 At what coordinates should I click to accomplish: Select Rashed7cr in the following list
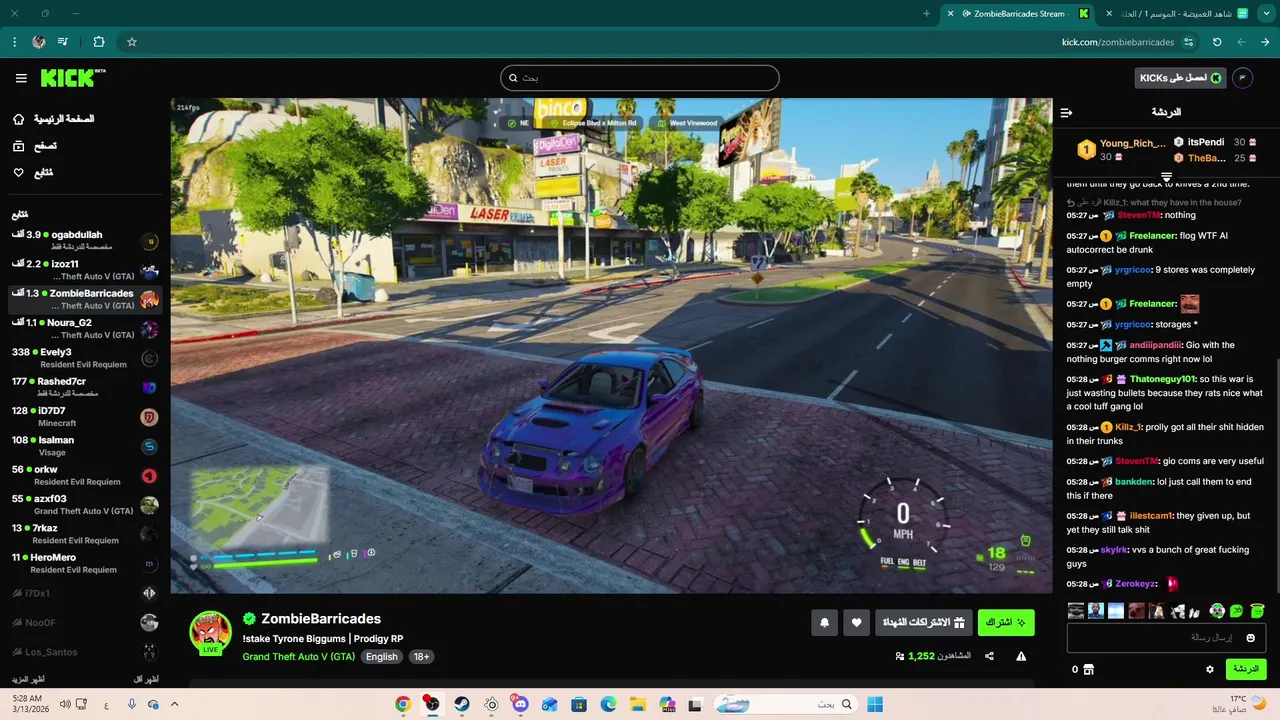coord(85,387)
